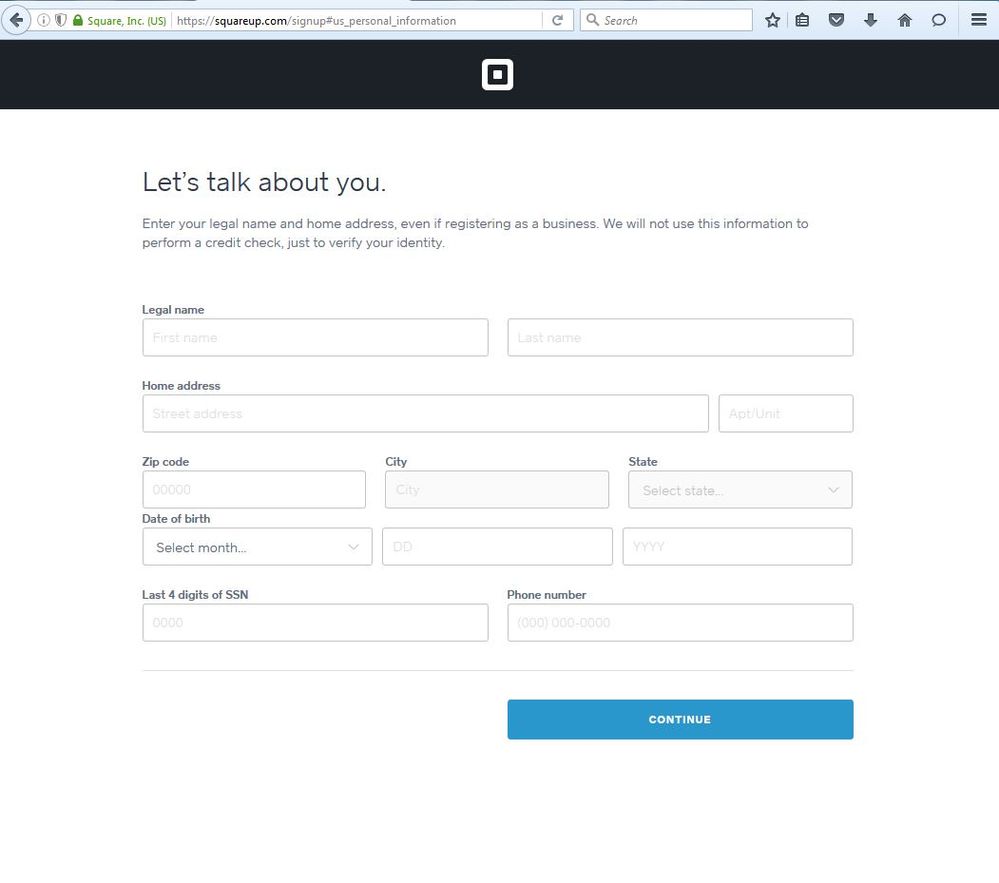Click the Street address field
The height and width of the screenshot is (883, 999).
click(425, 414)
